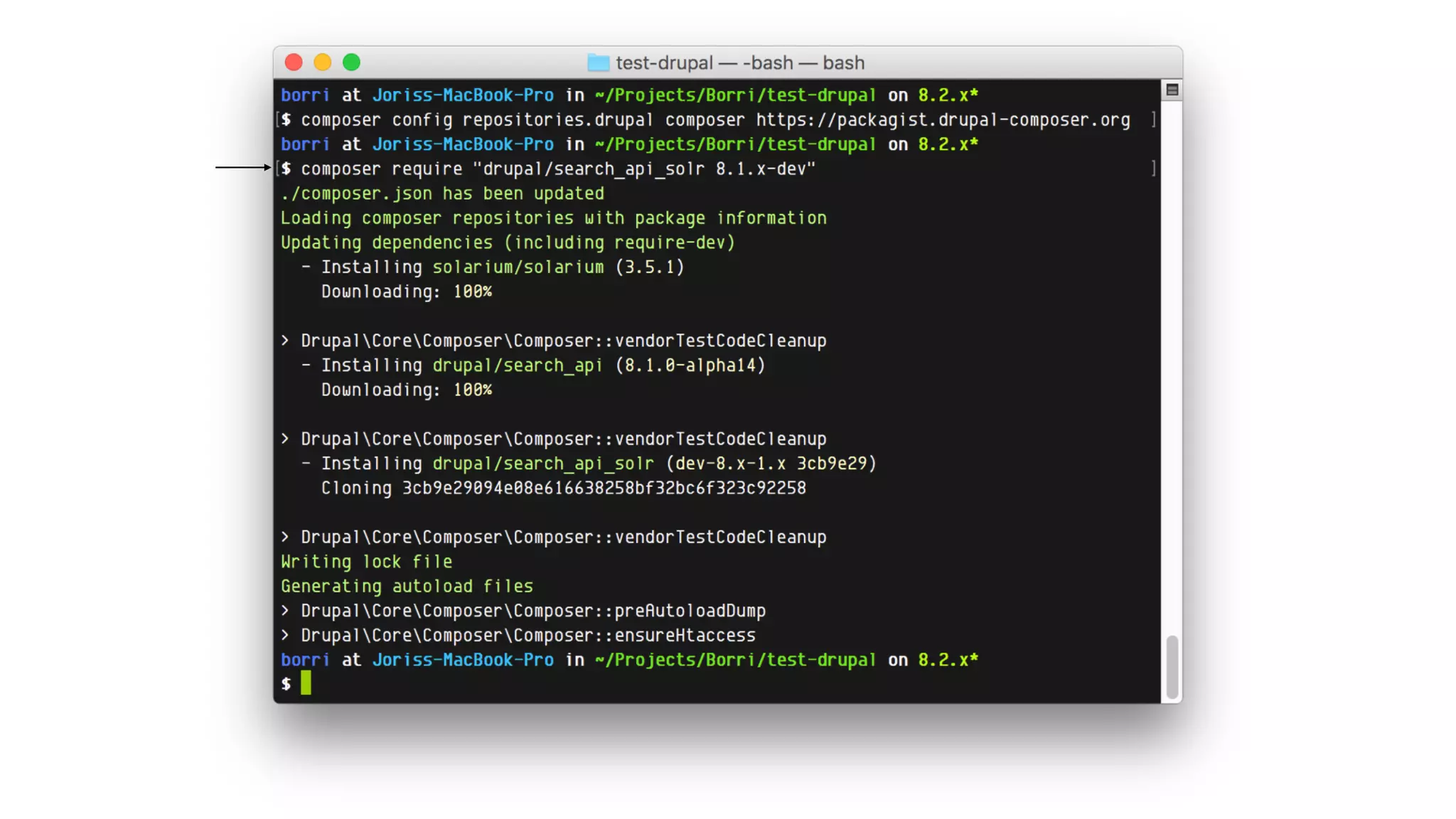Click the folder proxy icon in title bar
The width and height of the screenshot is (1456, 819).
pyautogui.click(x=598, y=63)
